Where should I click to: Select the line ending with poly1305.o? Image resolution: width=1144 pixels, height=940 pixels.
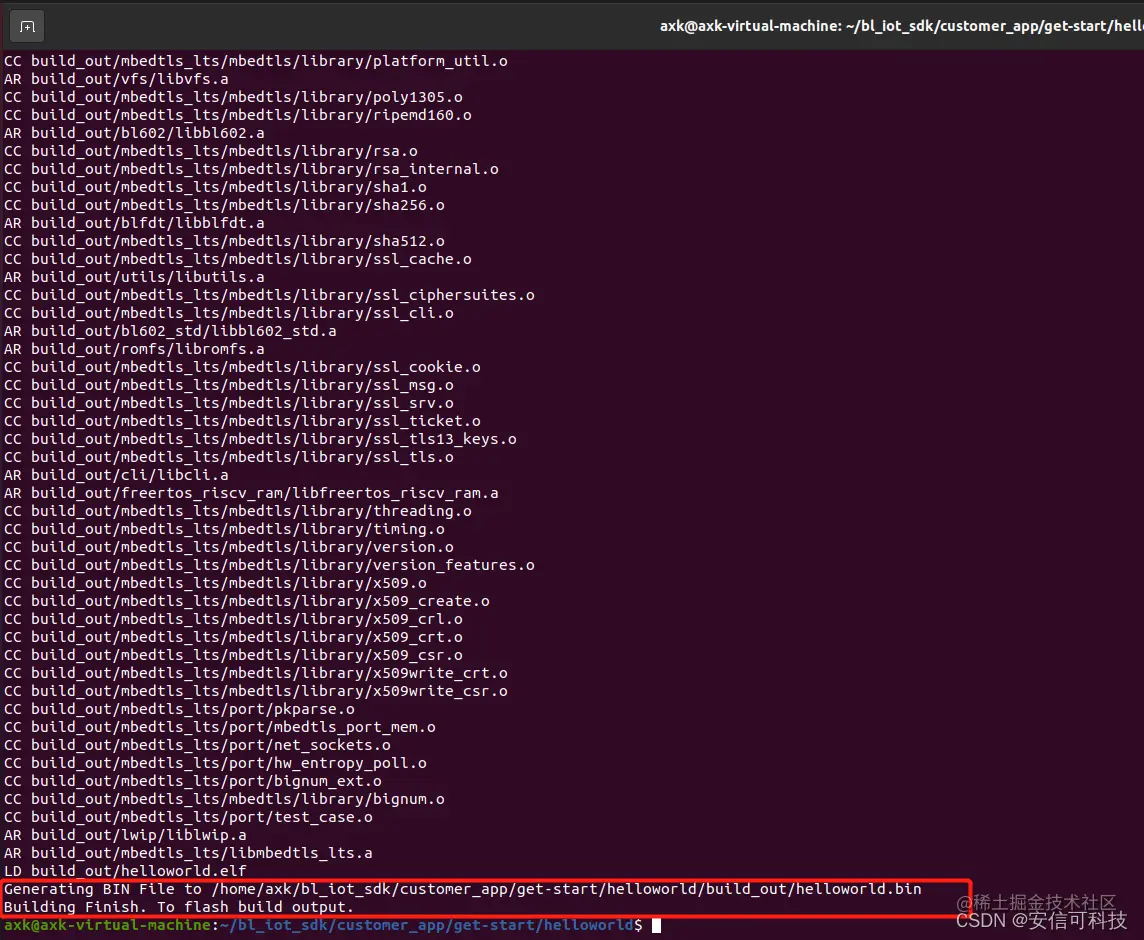pos(233,97)
